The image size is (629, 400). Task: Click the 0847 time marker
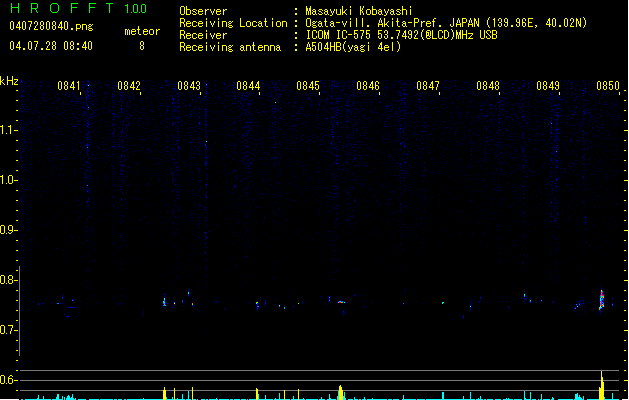(428, 86)
